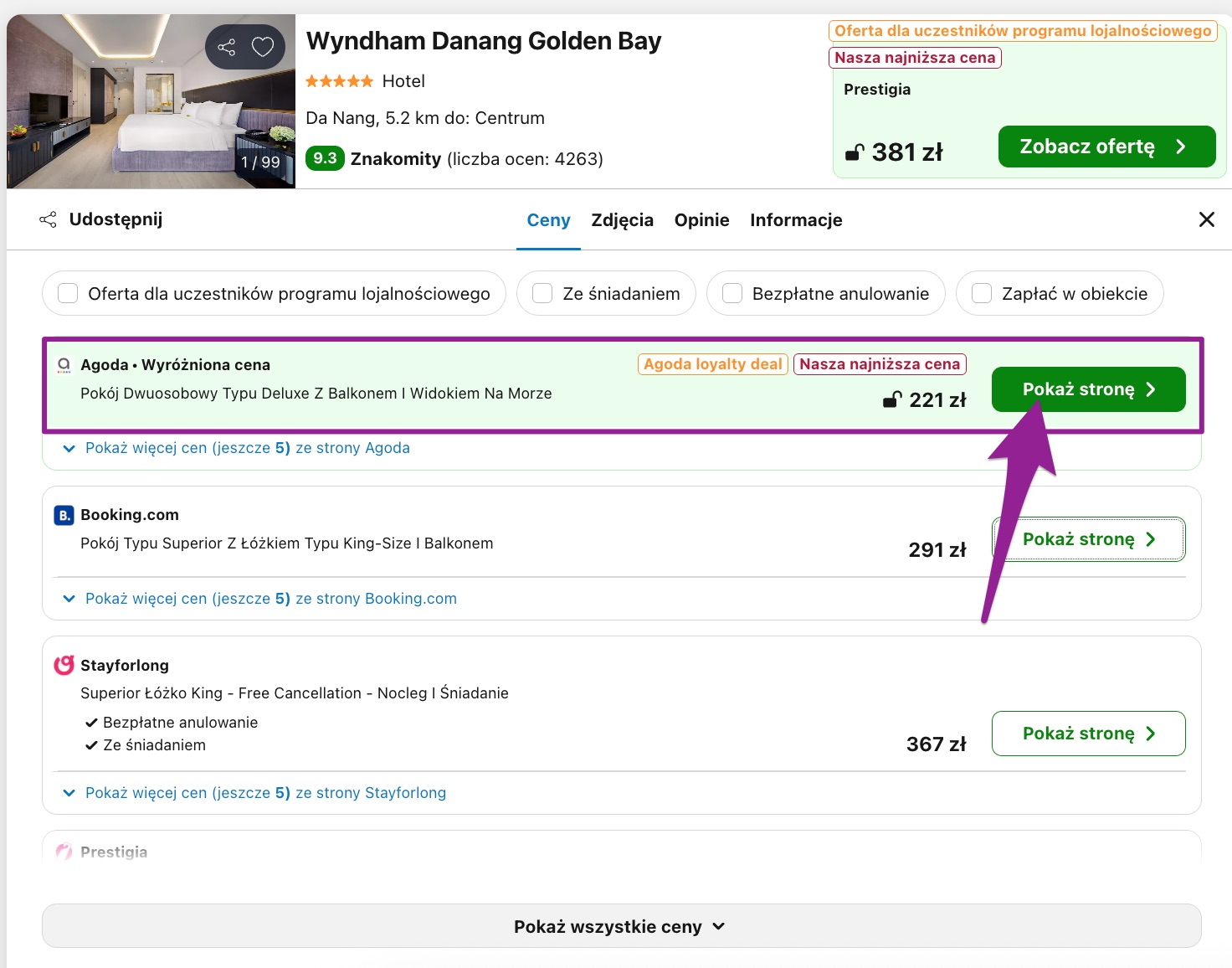Click the Pokój Dwuosobowy Typu Deluxe room name
Viewport: 1232px width, 968px height.
[316, 394]
